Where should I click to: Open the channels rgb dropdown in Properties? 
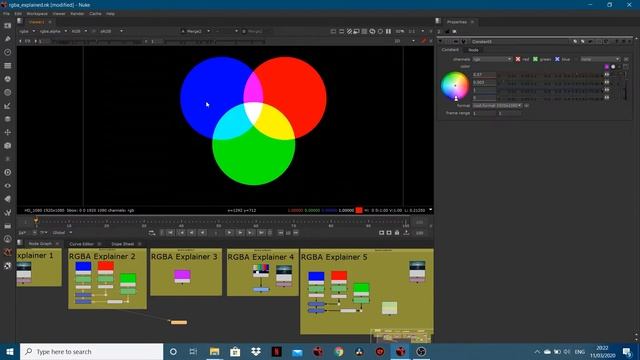[492, 59]
